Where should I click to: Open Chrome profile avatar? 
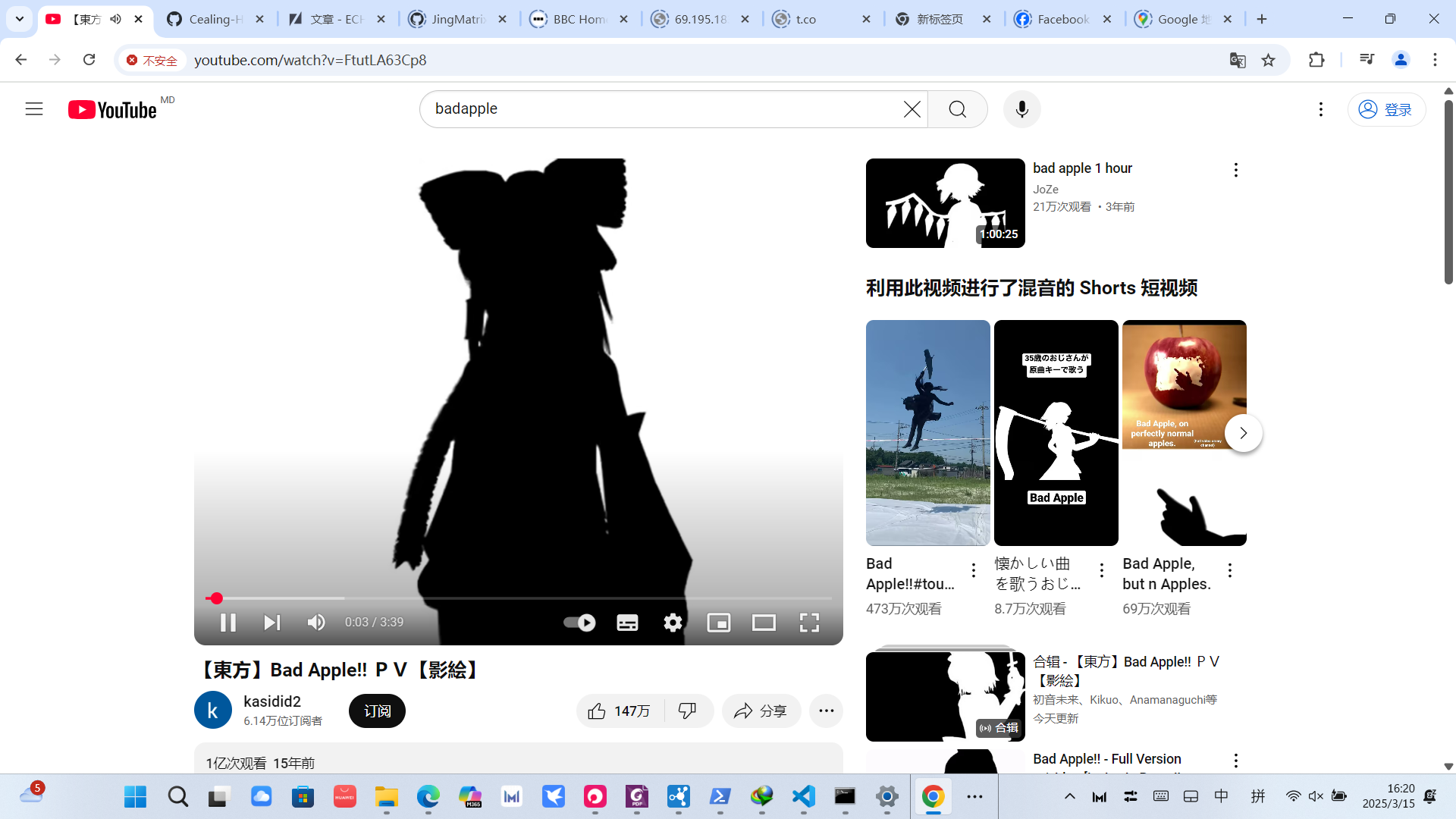(x=1401, y=60)
